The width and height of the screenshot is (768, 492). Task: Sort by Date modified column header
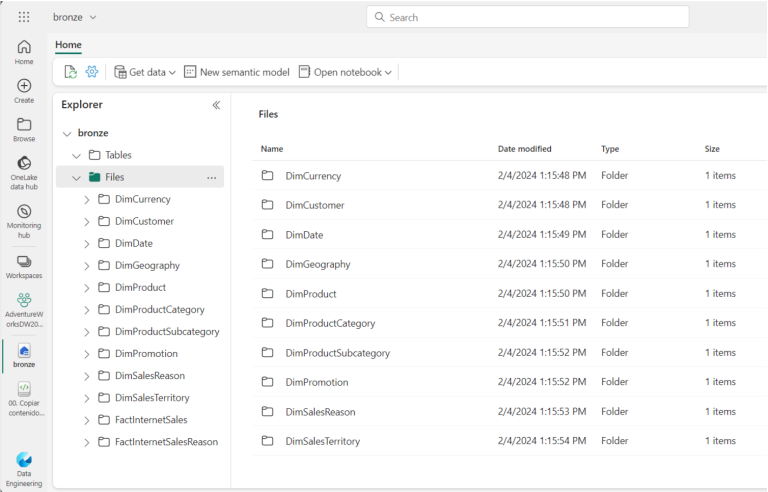[525, 148]
